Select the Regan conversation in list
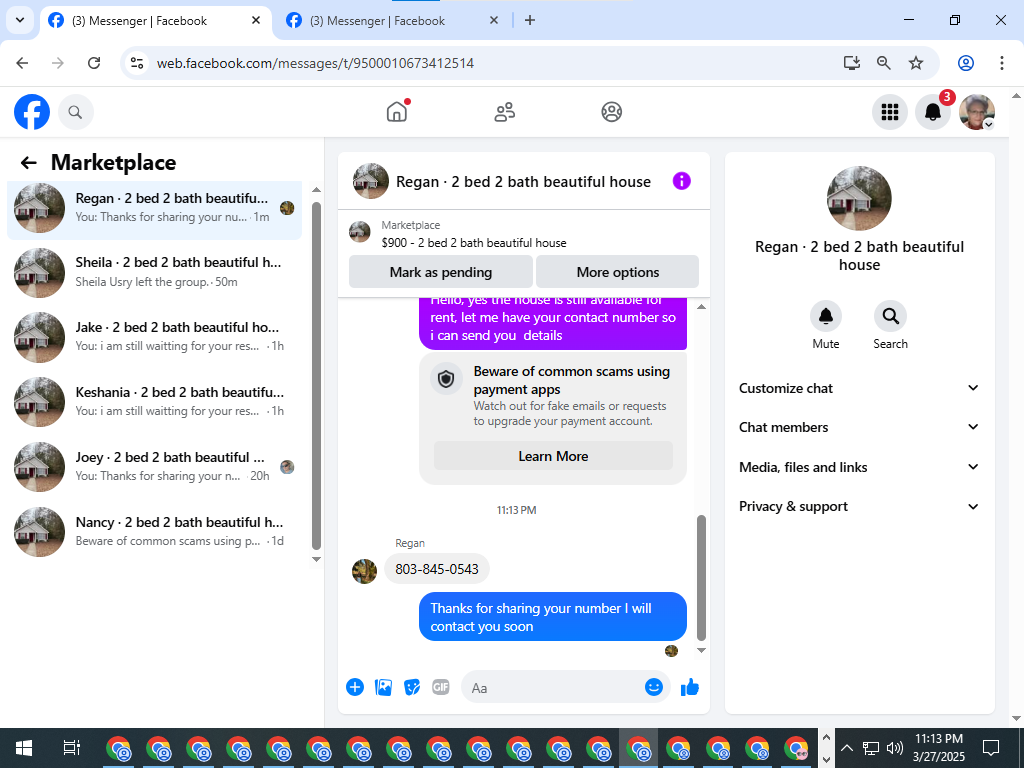The image size is (1024, 768). [x=155, y=208]
